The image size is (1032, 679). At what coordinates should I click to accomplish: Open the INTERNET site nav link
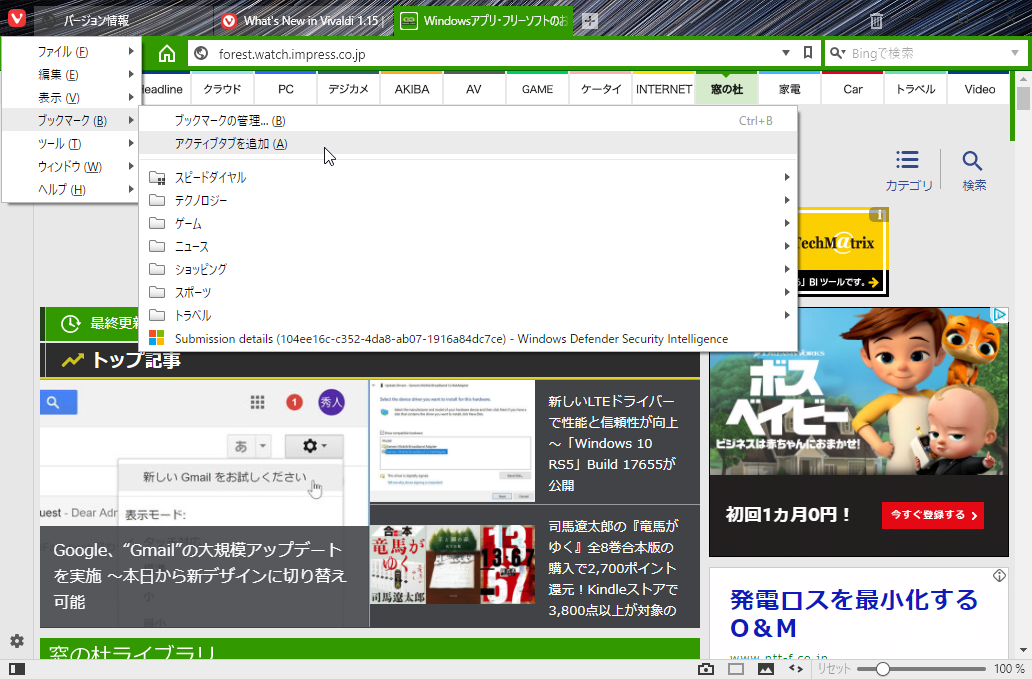click(x=663, y=89)
